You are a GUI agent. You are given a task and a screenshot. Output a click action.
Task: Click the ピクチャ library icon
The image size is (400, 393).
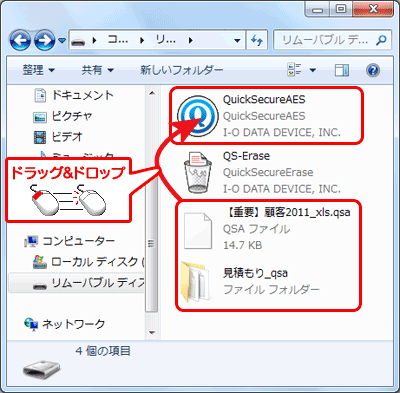[40, 117]
